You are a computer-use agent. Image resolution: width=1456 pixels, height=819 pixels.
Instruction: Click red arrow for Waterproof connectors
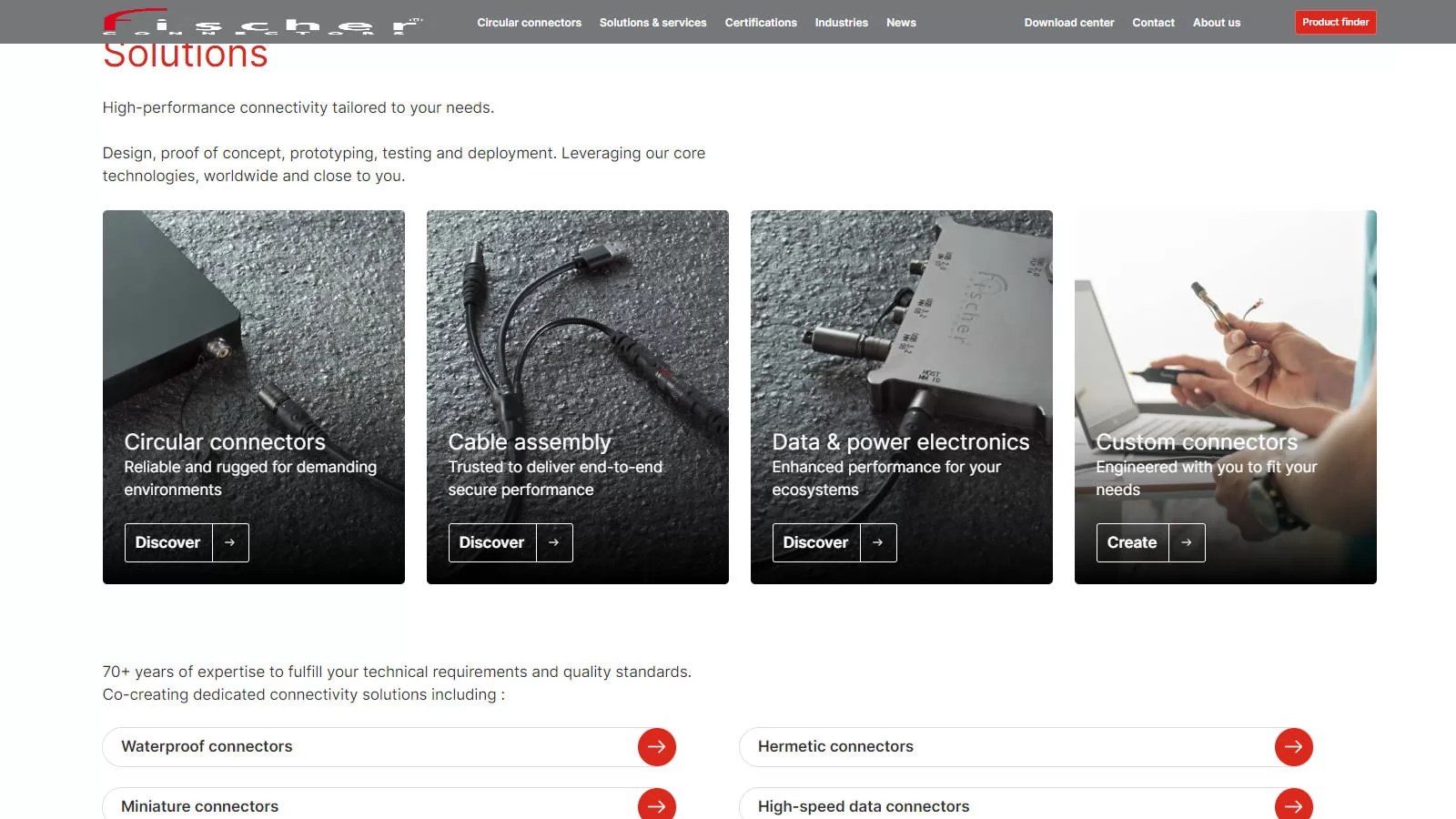coord(656,747)
